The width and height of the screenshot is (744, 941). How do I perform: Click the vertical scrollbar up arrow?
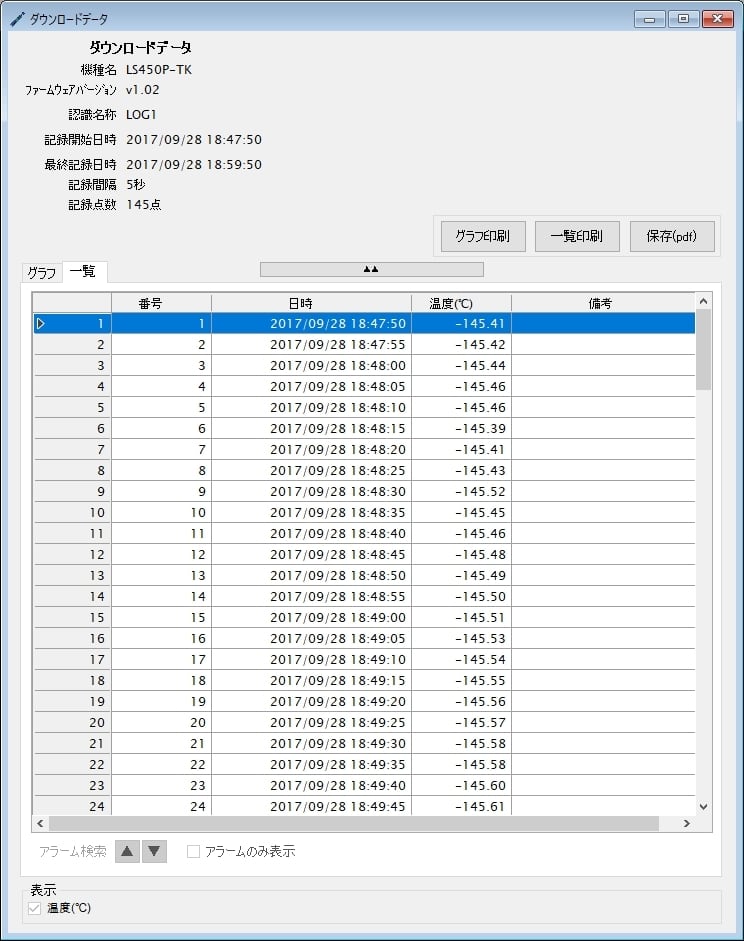[x=703, y=301]
